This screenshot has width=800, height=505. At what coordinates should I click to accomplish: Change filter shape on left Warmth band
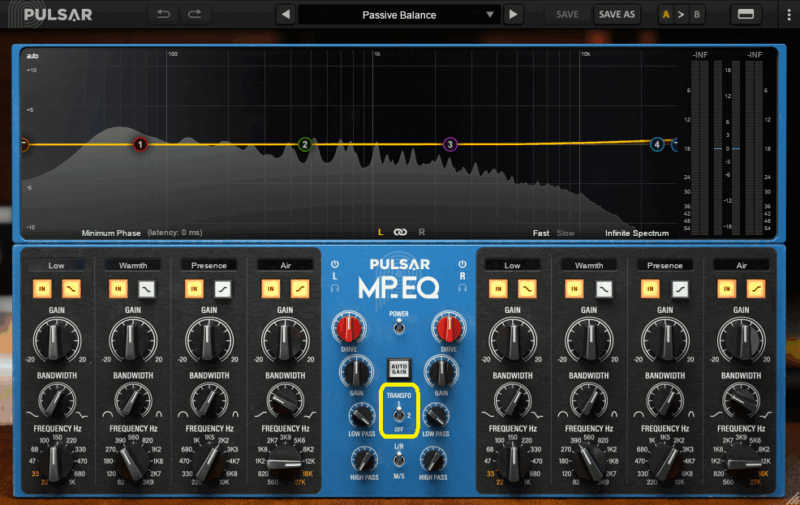click(145, 288)
